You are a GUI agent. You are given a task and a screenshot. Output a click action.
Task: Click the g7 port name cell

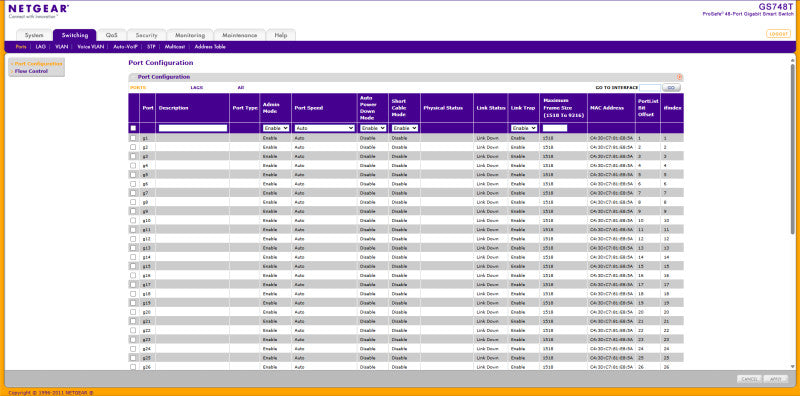click(145, 193)
